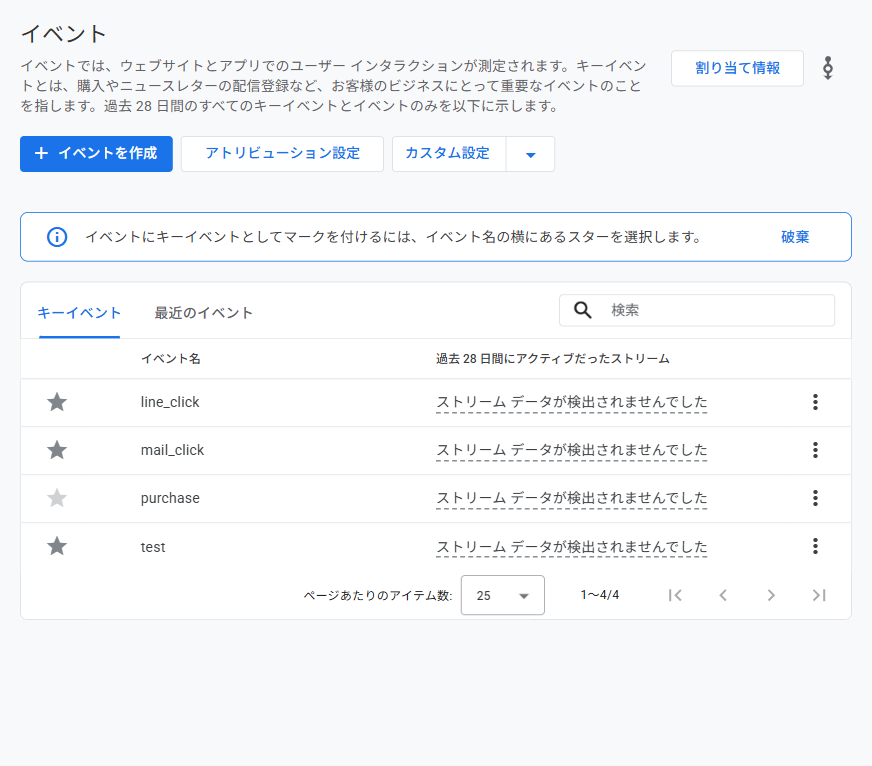Open the change history icon at top right

click(828, 68)
